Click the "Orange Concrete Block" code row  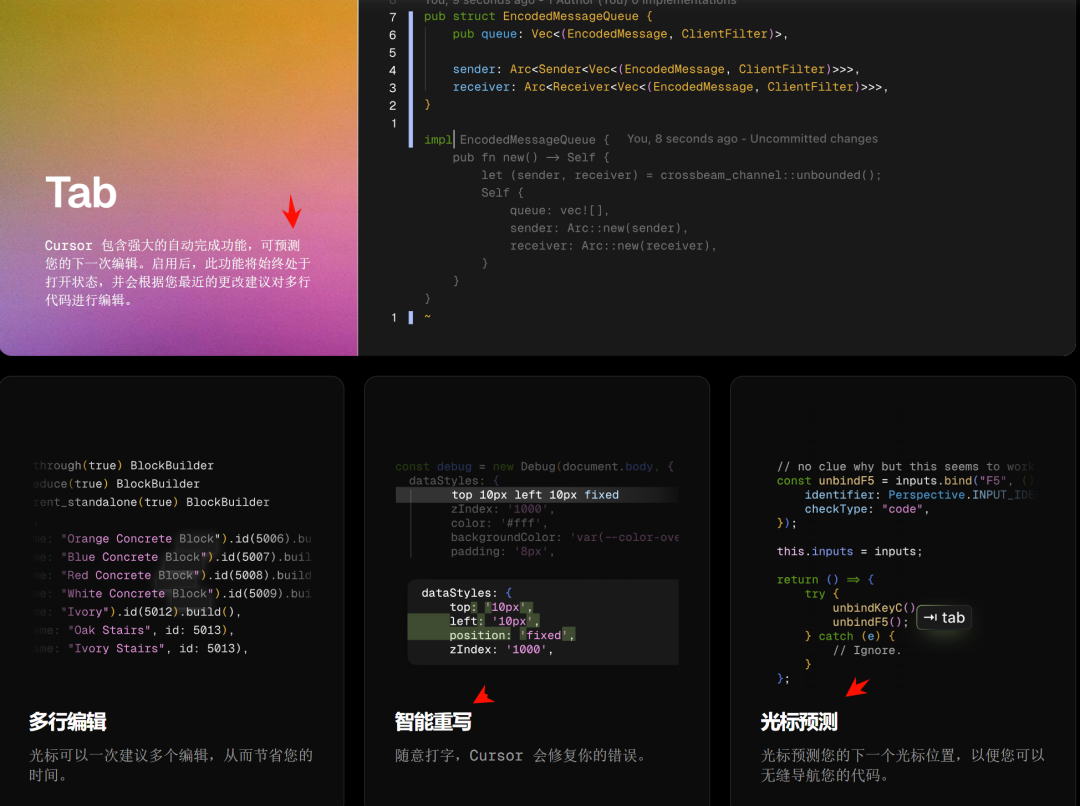[x=172, y=539]
